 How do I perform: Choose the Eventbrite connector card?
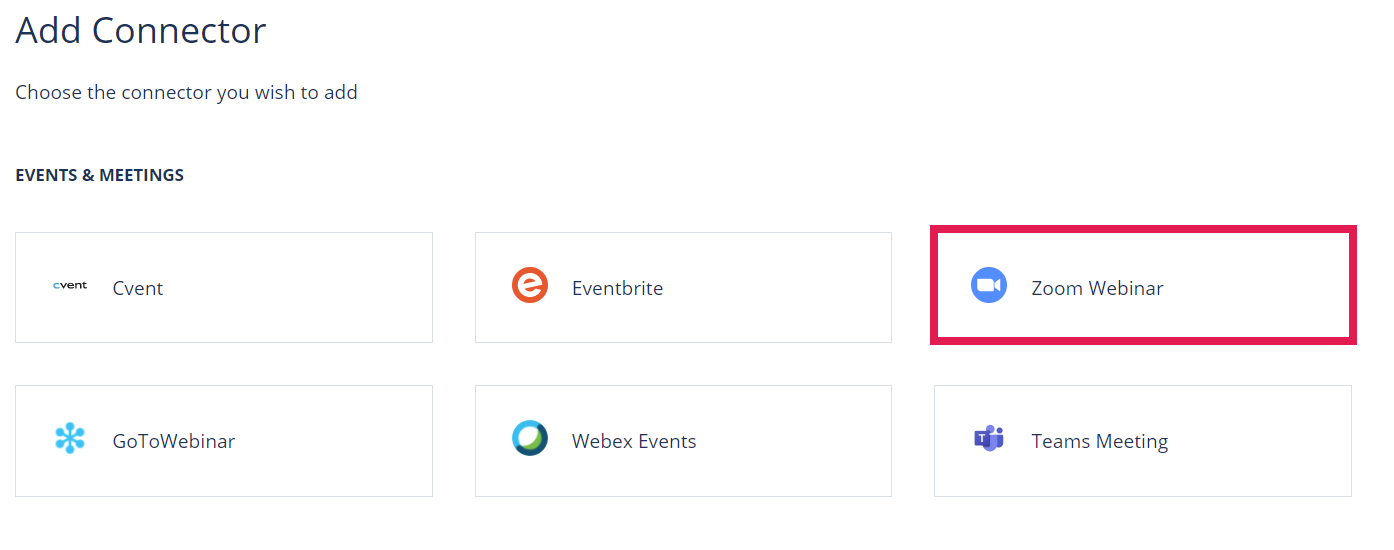coord(683,288)
